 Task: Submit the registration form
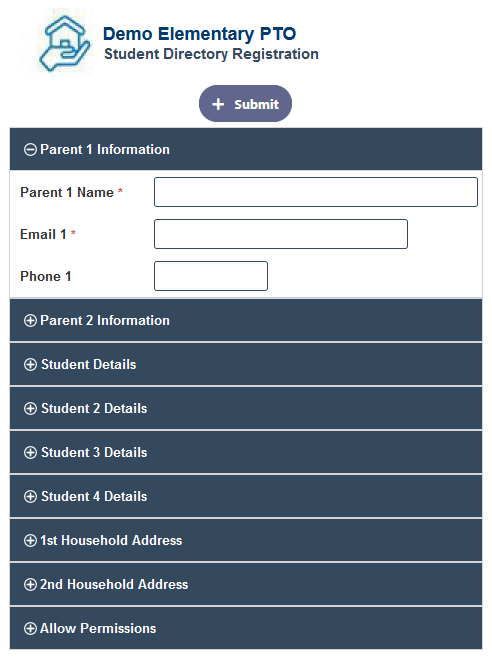point(245,104)
